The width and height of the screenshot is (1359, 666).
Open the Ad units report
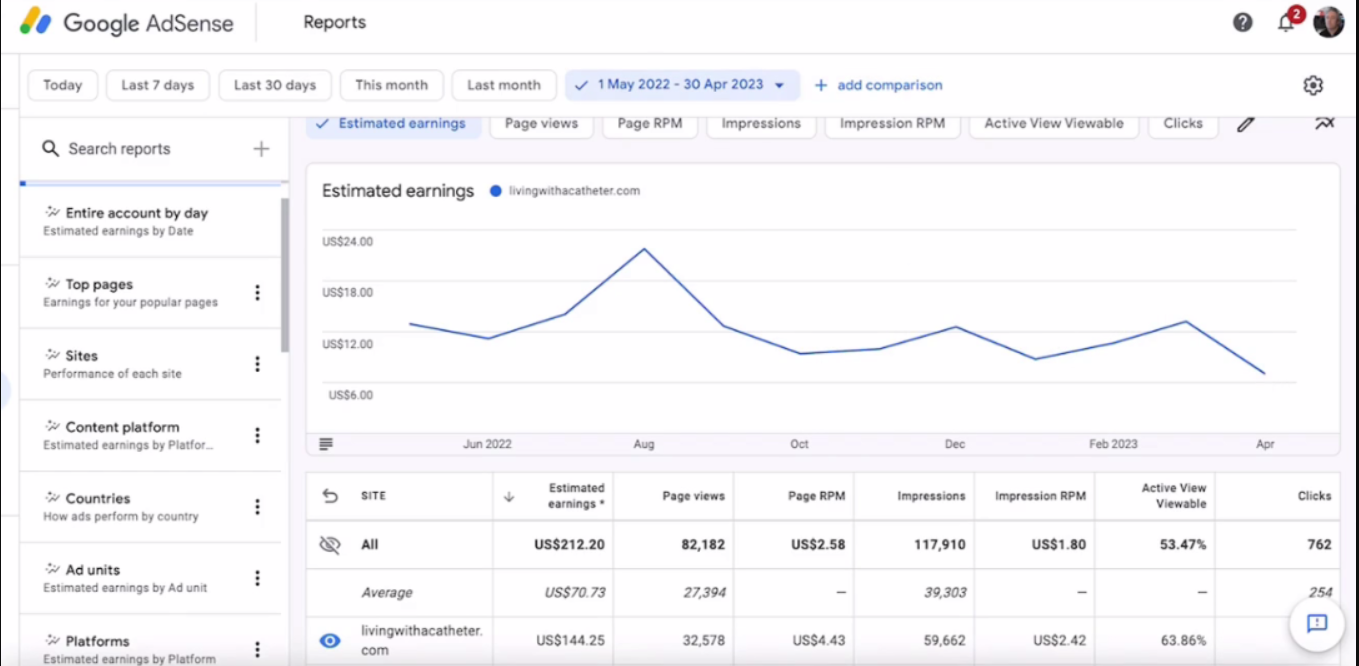(x=150, y=578)
